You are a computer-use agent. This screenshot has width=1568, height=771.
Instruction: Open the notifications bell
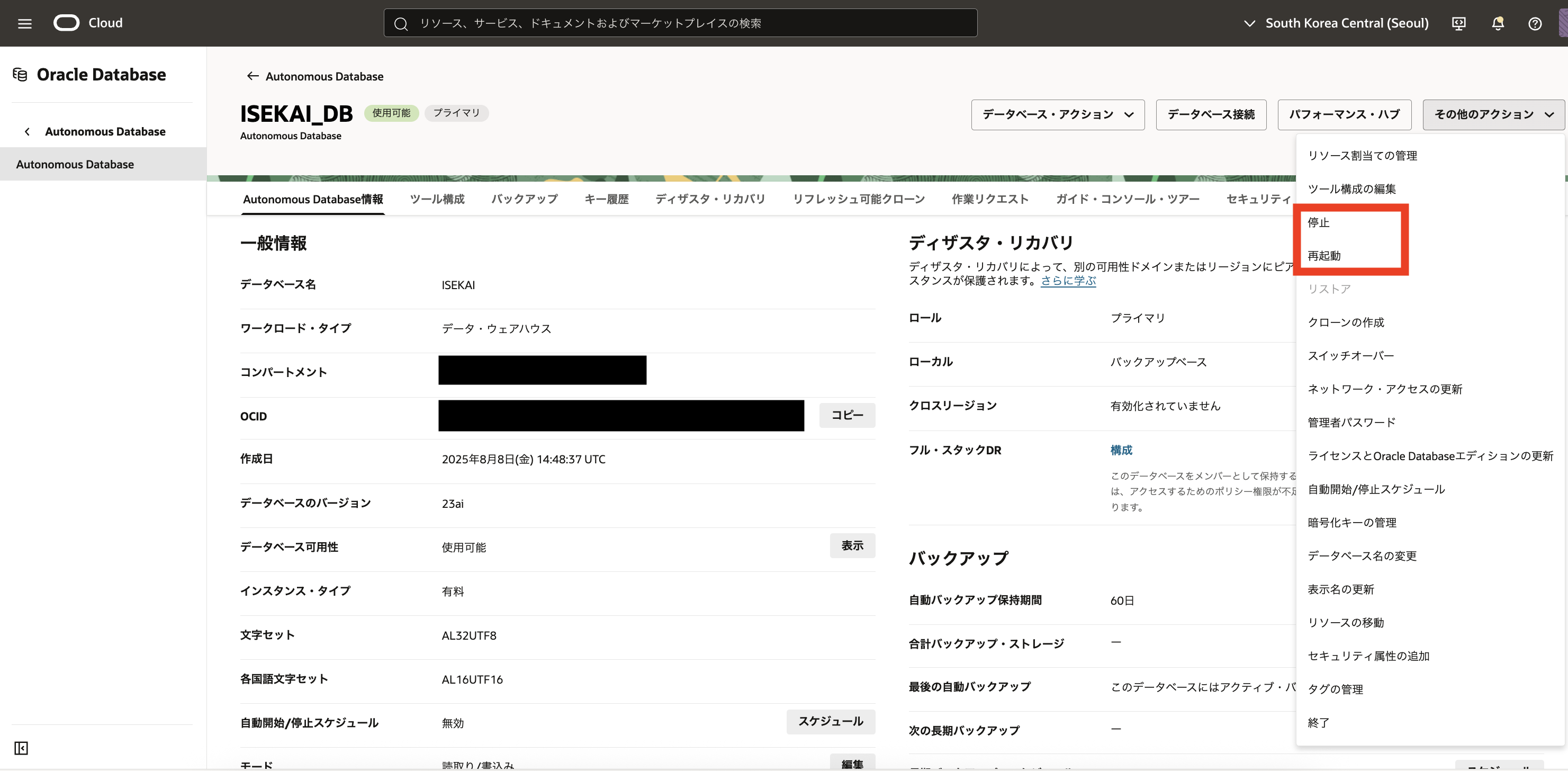pos(1498,23)
